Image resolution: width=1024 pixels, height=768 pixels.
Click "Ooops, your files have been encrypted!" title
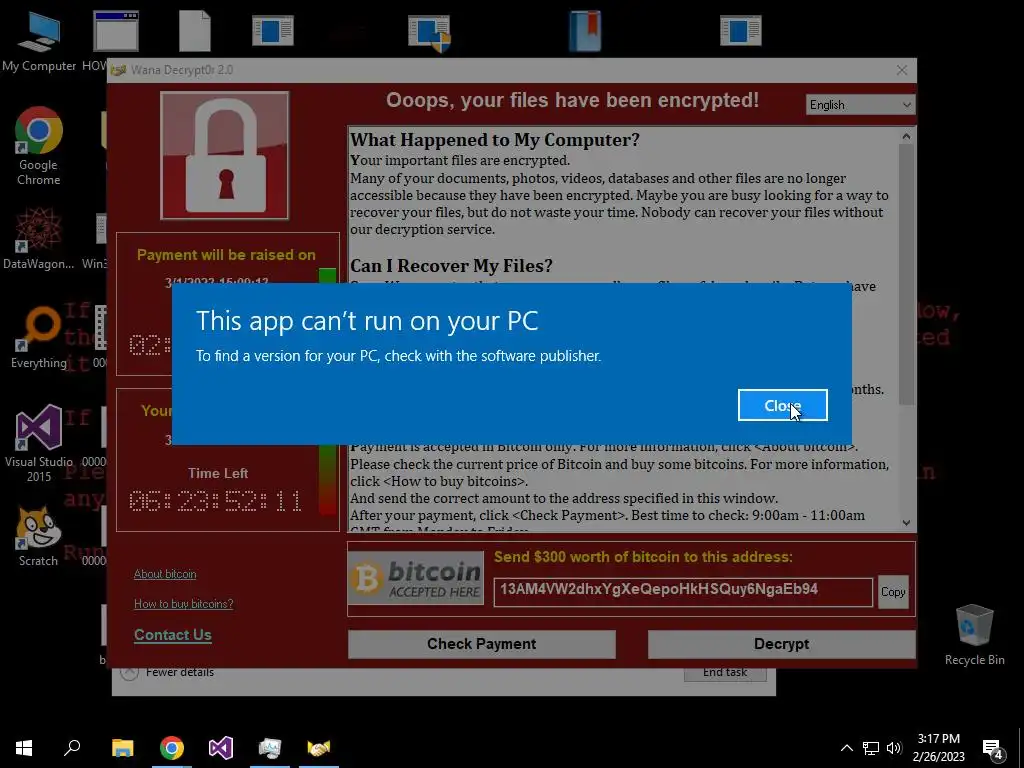(x=572, y=100)
